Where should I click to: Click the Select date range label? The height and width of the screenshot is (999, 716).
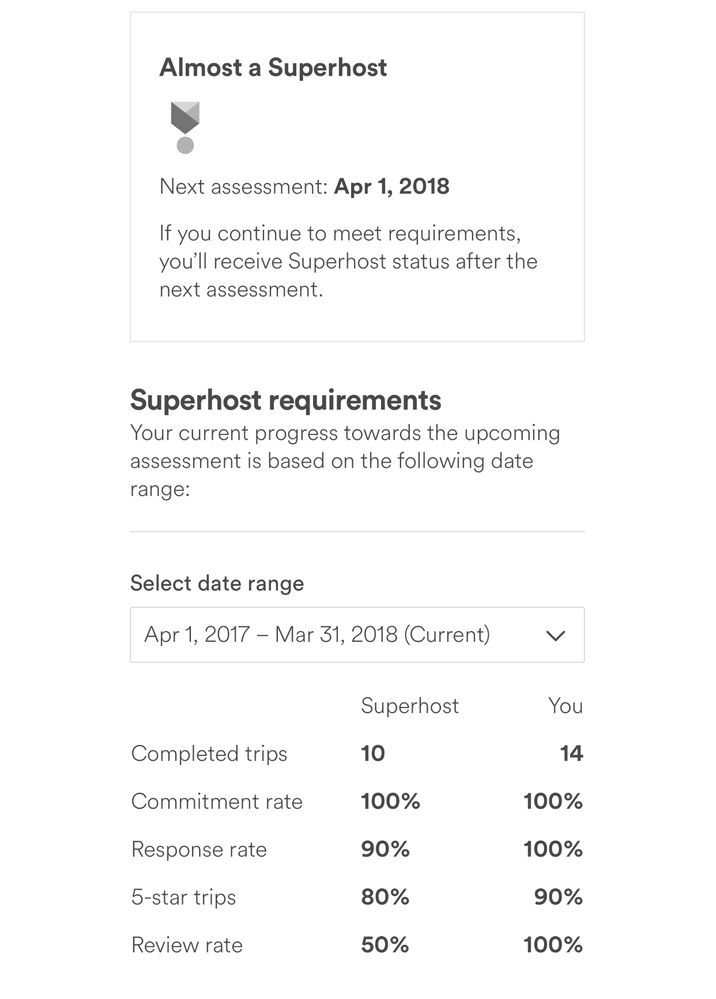coord(217,583)
